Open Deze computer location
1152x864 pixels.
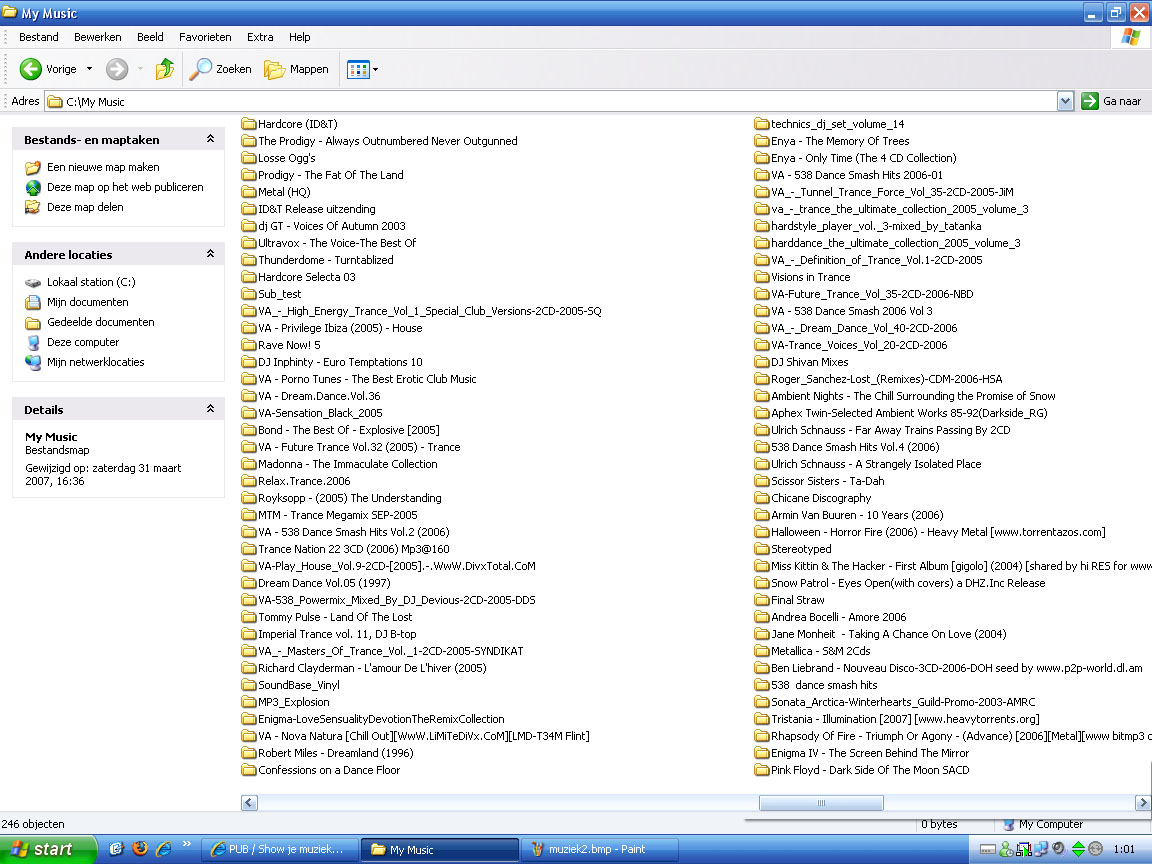coord(83,342)
